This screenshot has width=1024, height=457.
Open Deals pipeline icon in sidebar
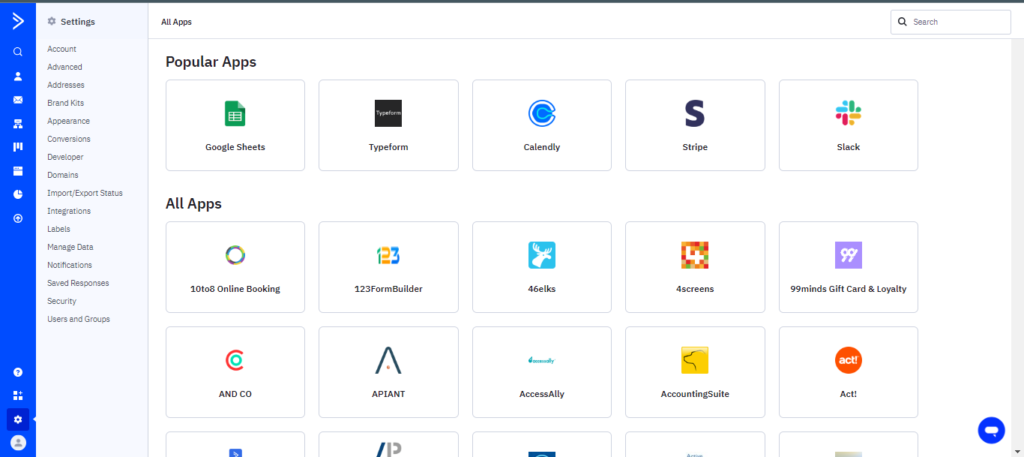click(18, 147)
